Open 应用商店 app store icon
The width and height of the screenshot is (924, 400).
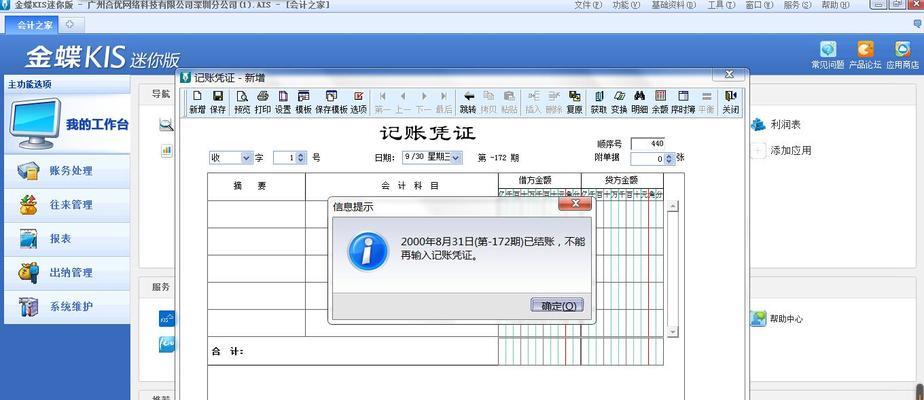click(x=902, y=55)
